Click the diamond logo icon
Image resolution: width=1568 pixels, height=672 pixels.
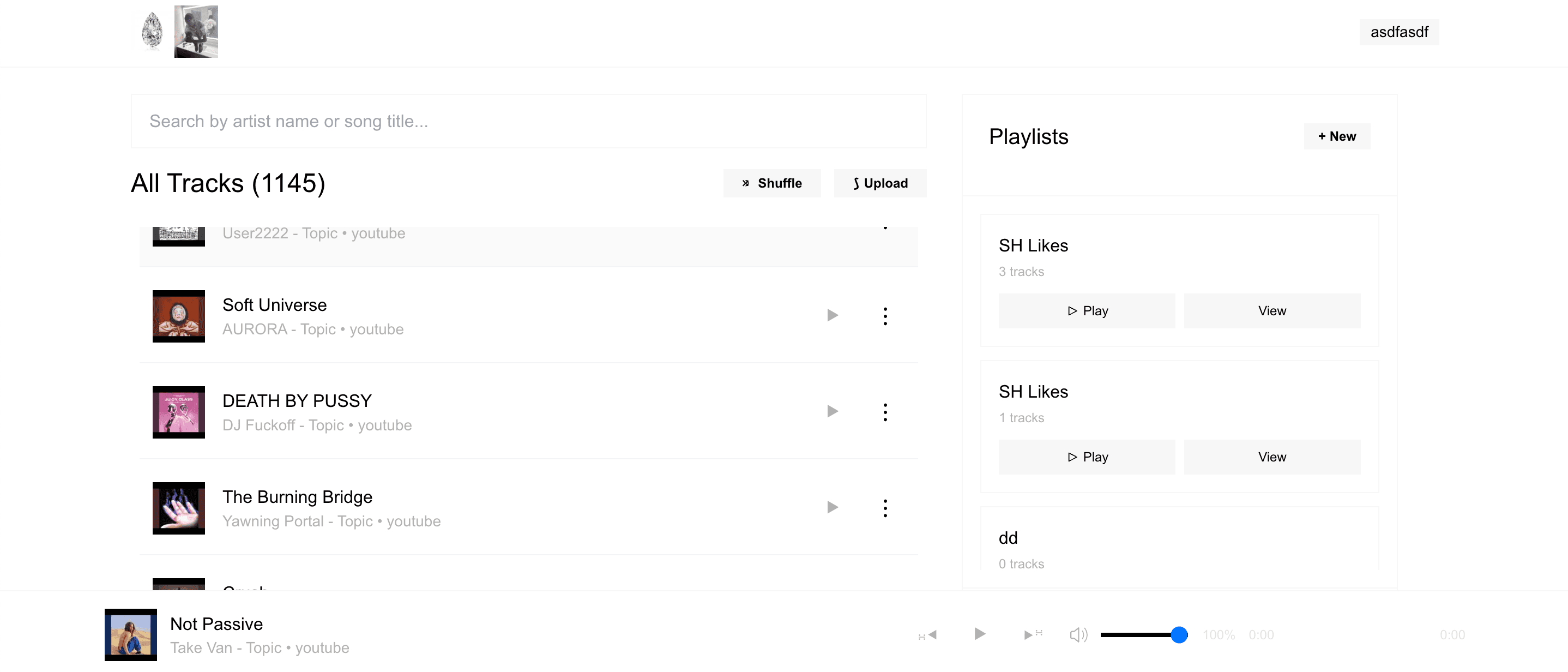(152, 31)
